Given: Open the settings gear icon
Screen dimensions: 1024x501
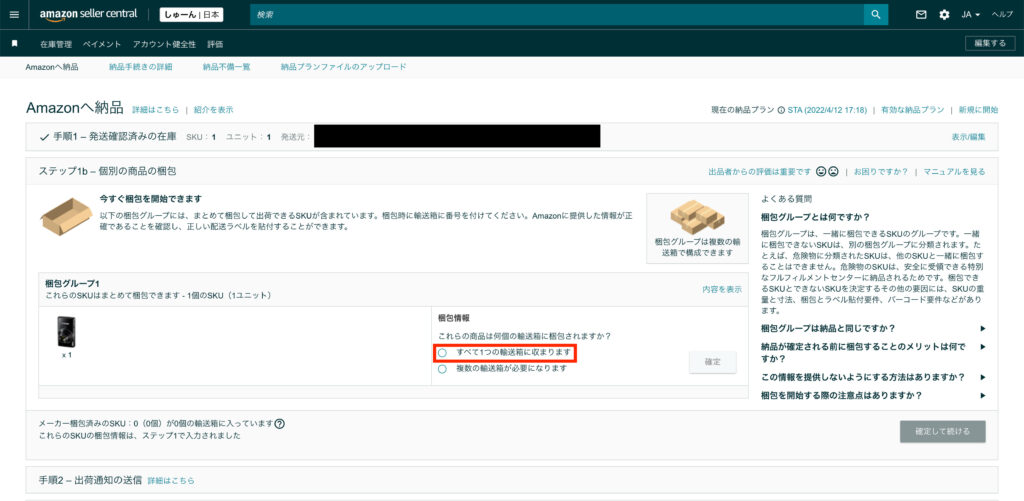Looking at the screenshot, I should pyautogui.click(x=944, y=14).
